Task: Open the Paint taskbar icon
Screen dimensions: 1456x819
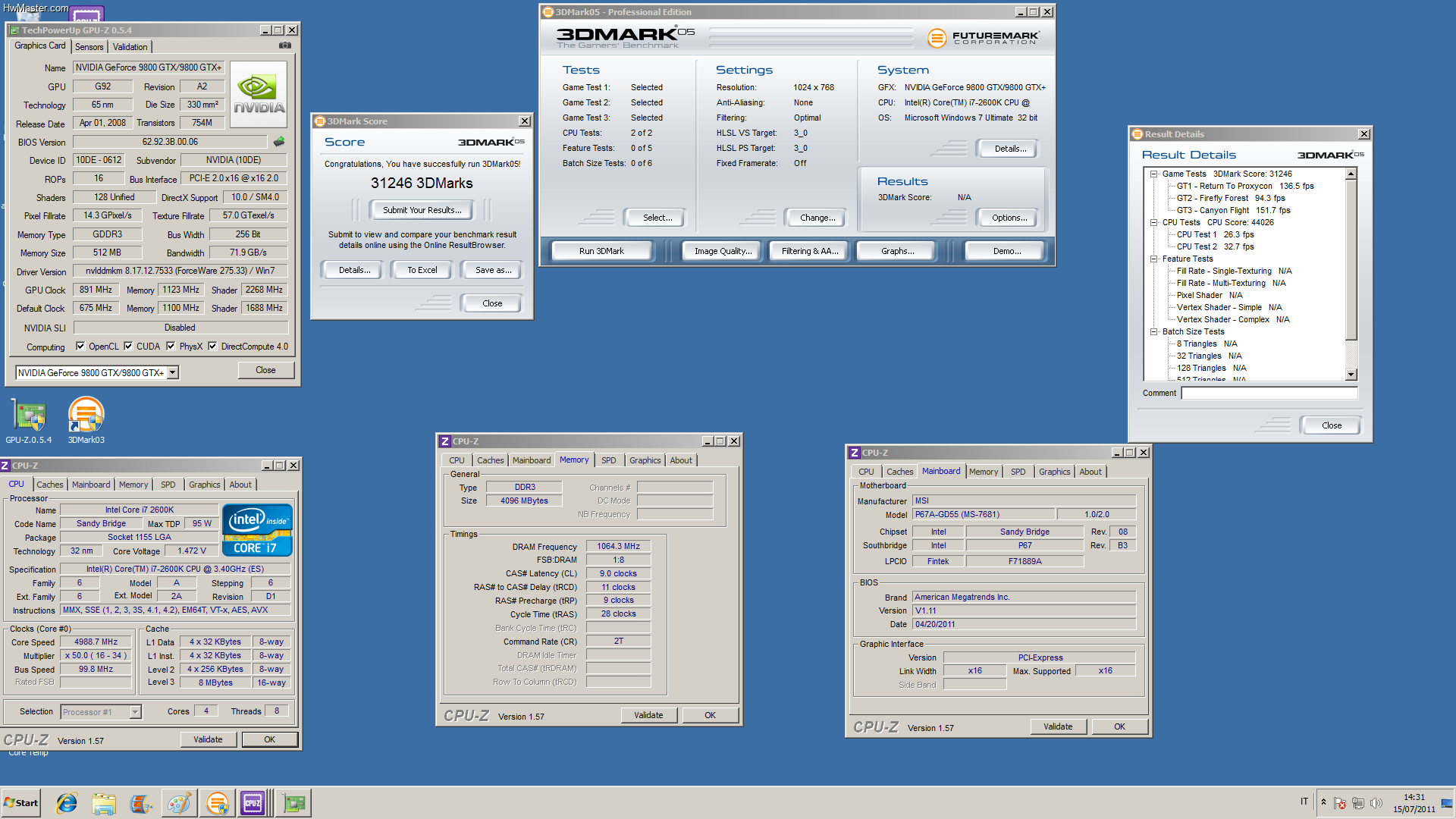Action: 179,803
